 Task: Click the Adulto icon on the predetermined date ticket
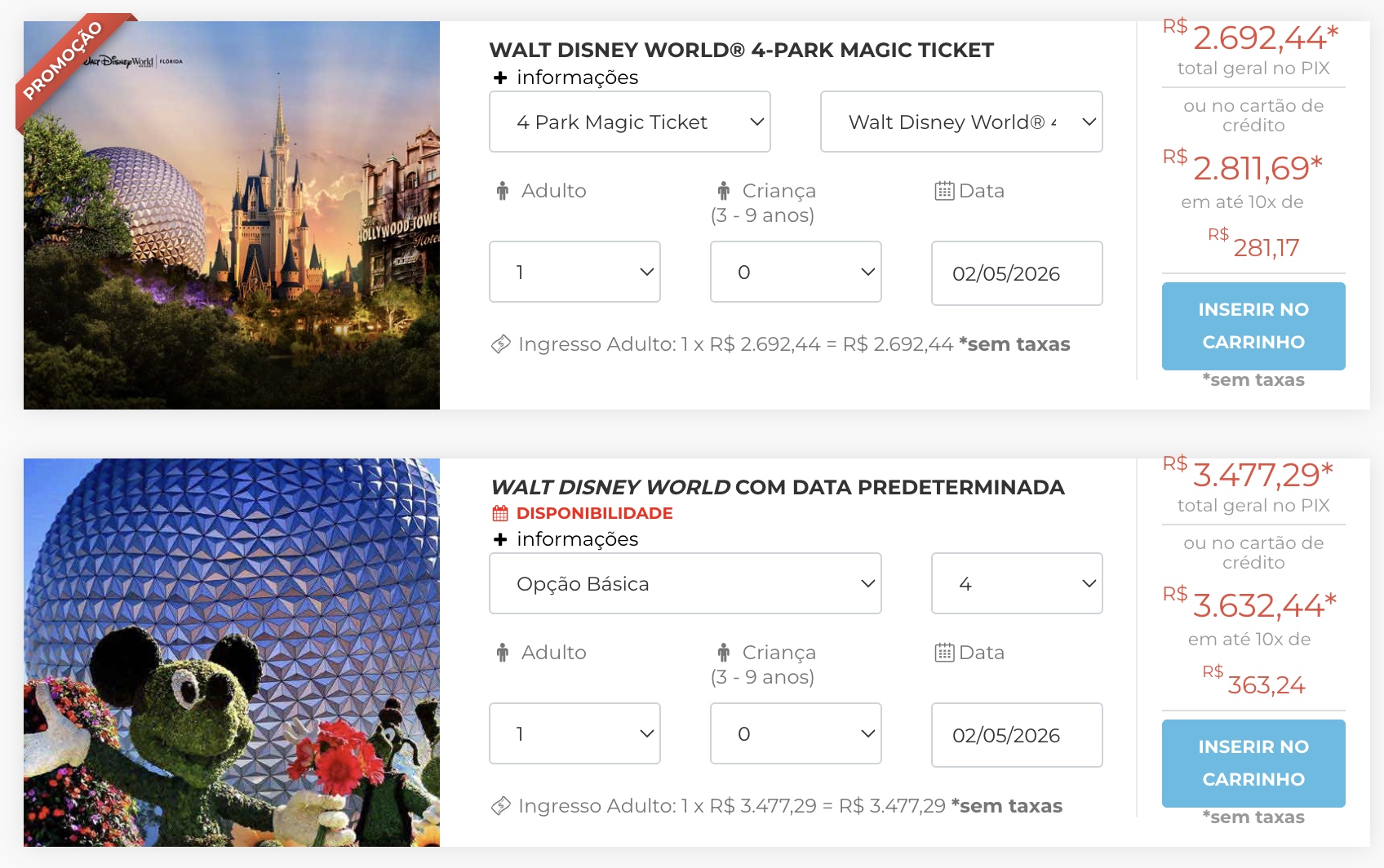pos(501,652)
